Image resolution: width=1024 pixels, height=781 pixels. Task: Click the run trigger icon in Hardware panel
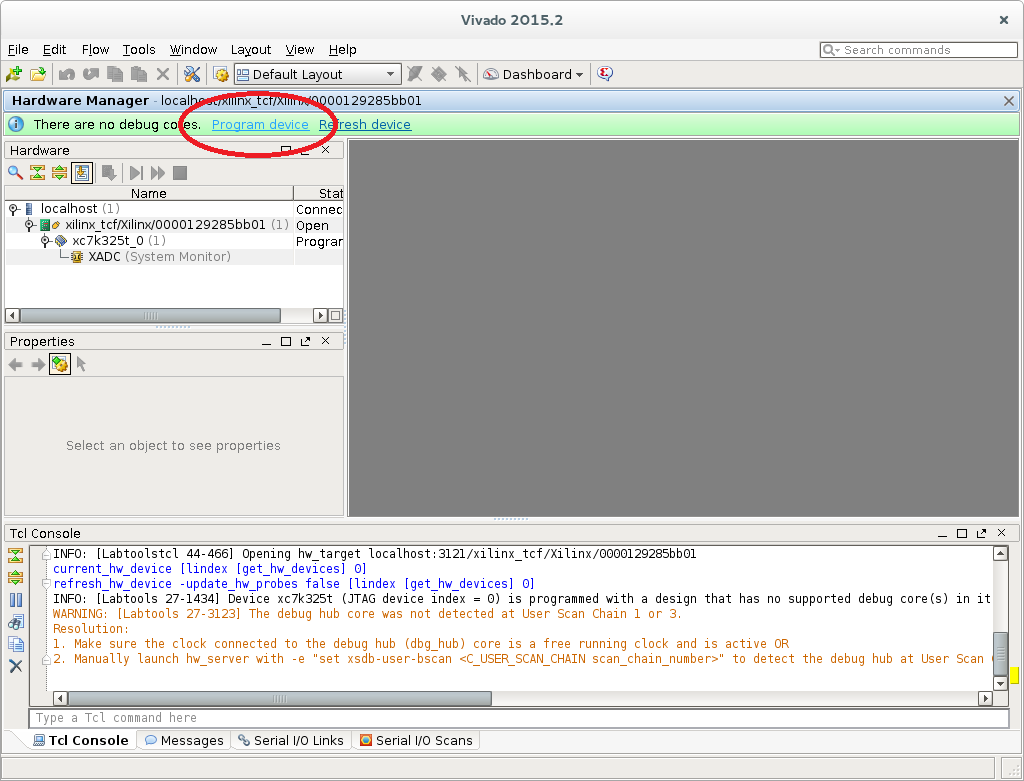tap(136, 172)
